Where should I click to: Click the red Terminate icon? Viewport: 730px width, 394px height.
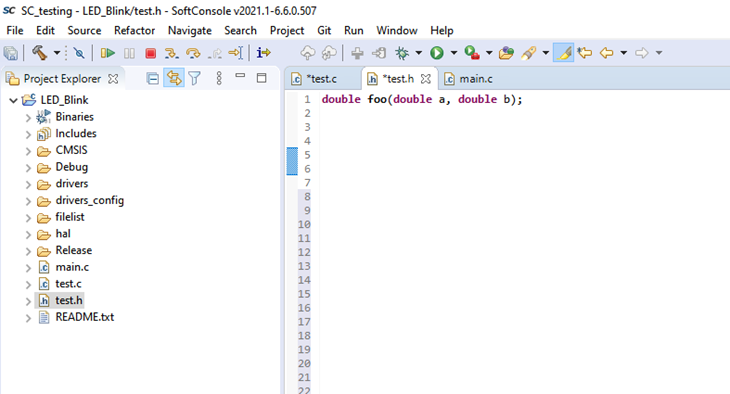150,53
